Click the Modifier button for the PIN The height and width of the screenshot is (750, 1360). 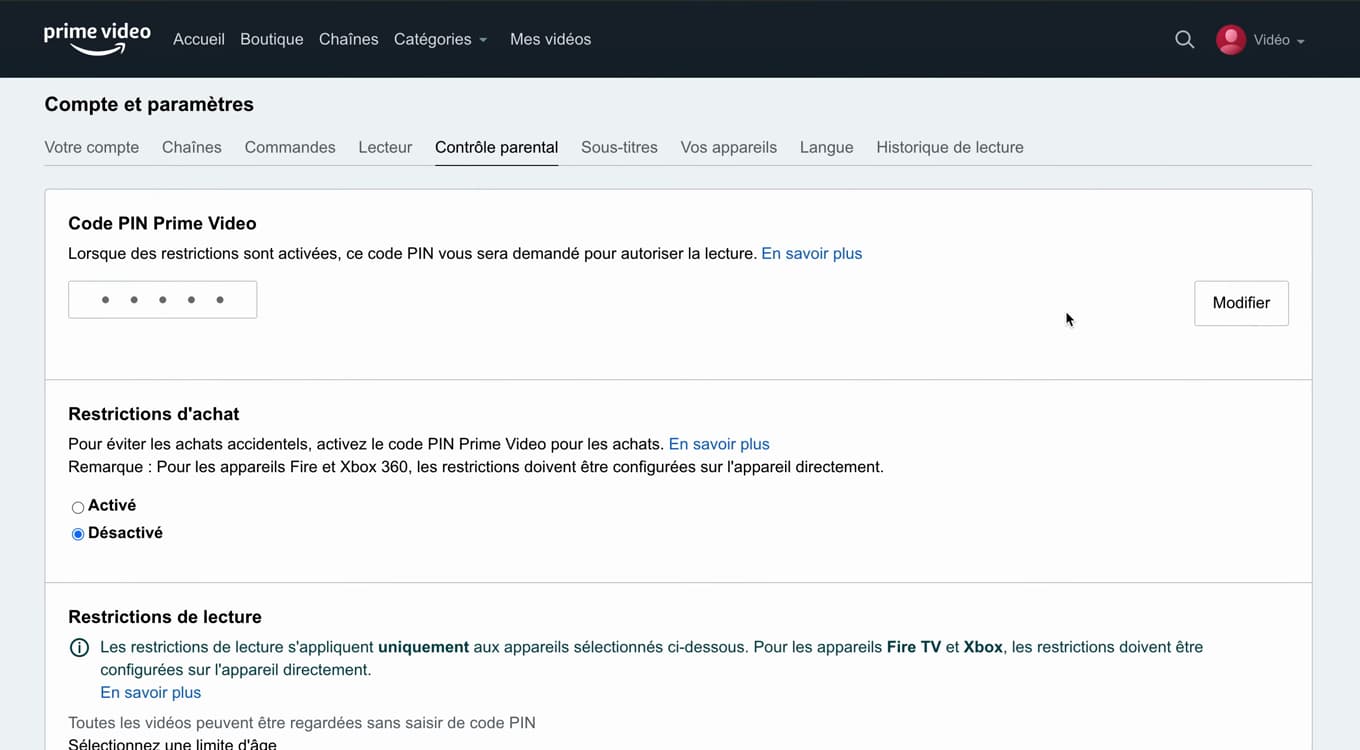(x=1241, y=303)
